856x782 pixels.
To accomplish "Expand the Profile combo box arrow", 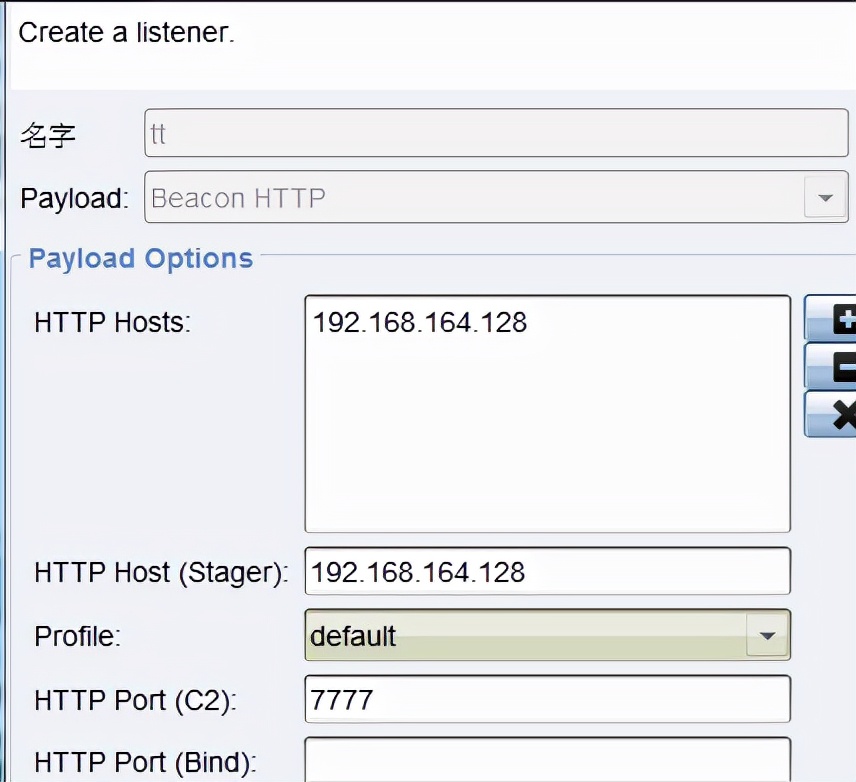I will tap(767, 636).
